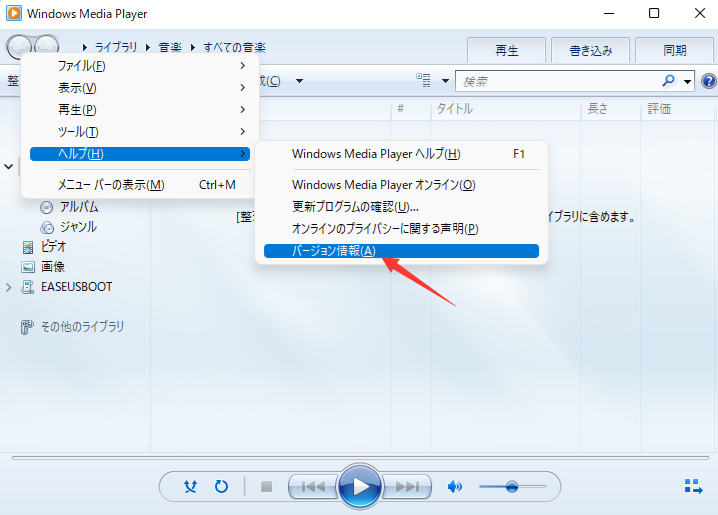Image resolution: width=718 pixels, height=515 pixels.
Task: Click the search magnifier icon
Action: pos(669,81)
